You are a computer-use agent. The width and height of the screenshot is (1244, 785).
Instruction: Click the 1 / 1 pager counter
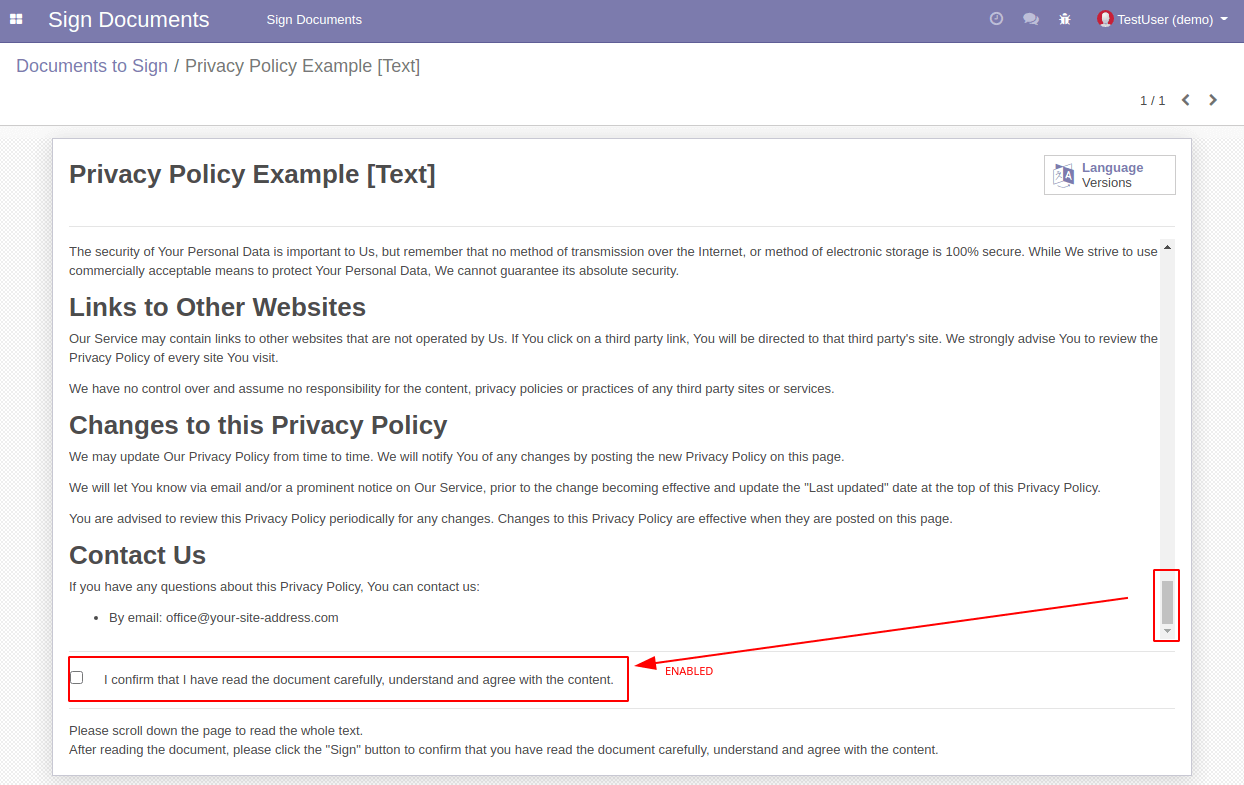(x=1152, y=100)
